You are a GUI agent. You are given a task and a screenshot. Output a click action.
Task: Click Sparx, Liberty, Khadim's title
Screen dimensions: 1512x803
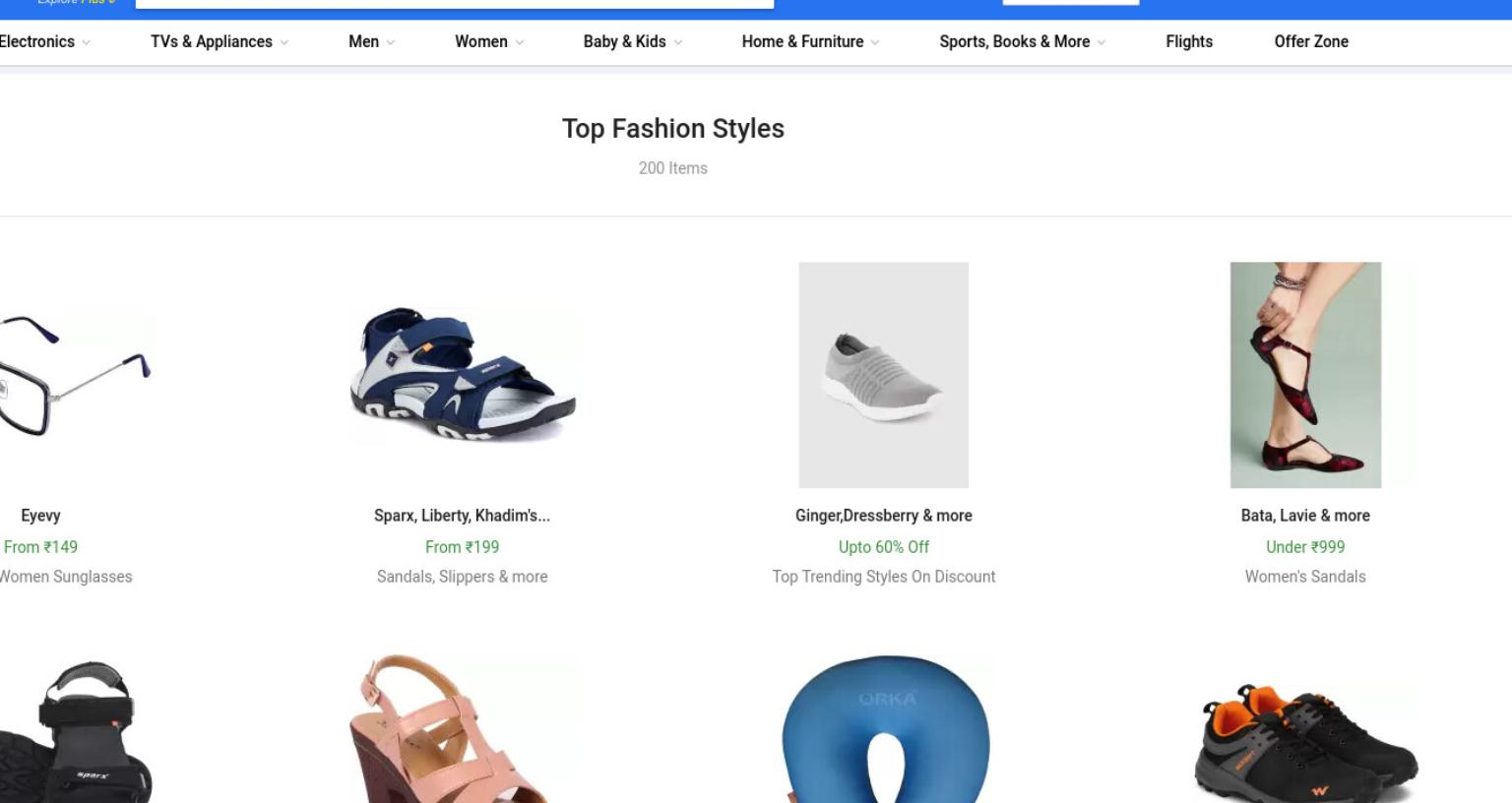(463, 516)
